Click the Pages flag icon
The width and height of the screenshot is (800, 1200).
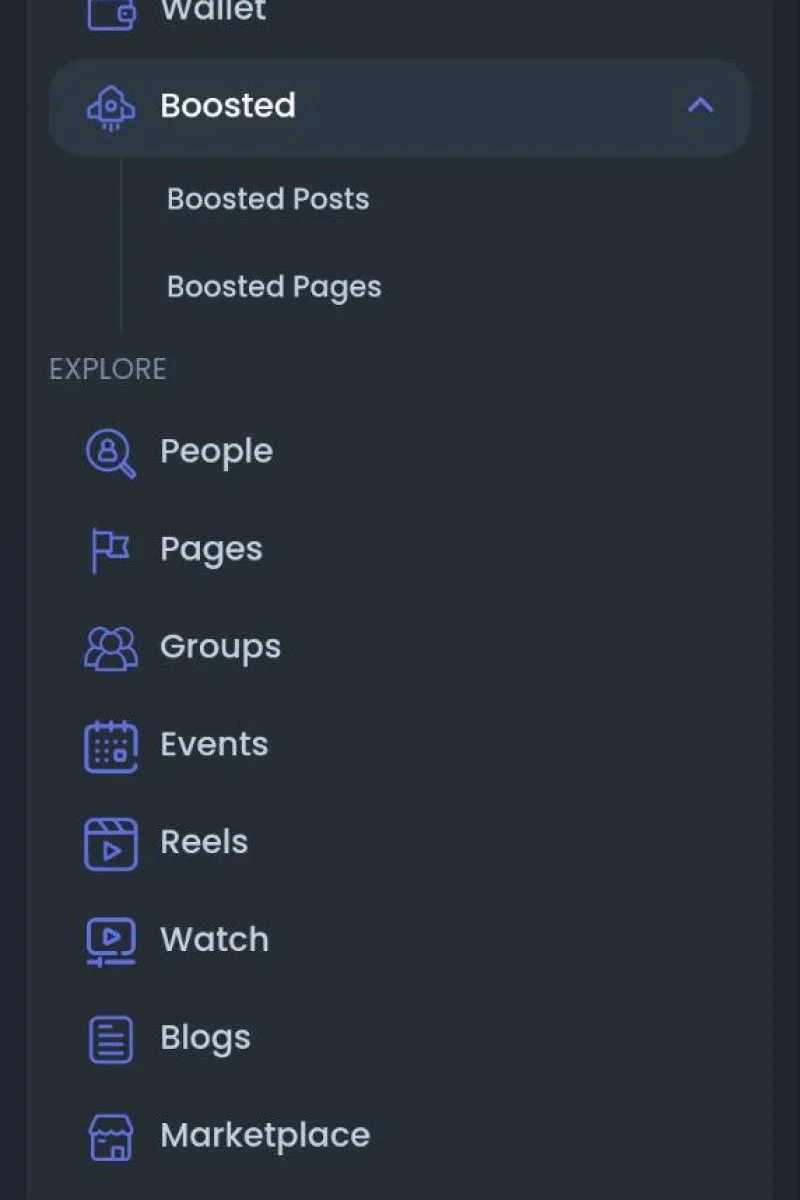[110, 550]
